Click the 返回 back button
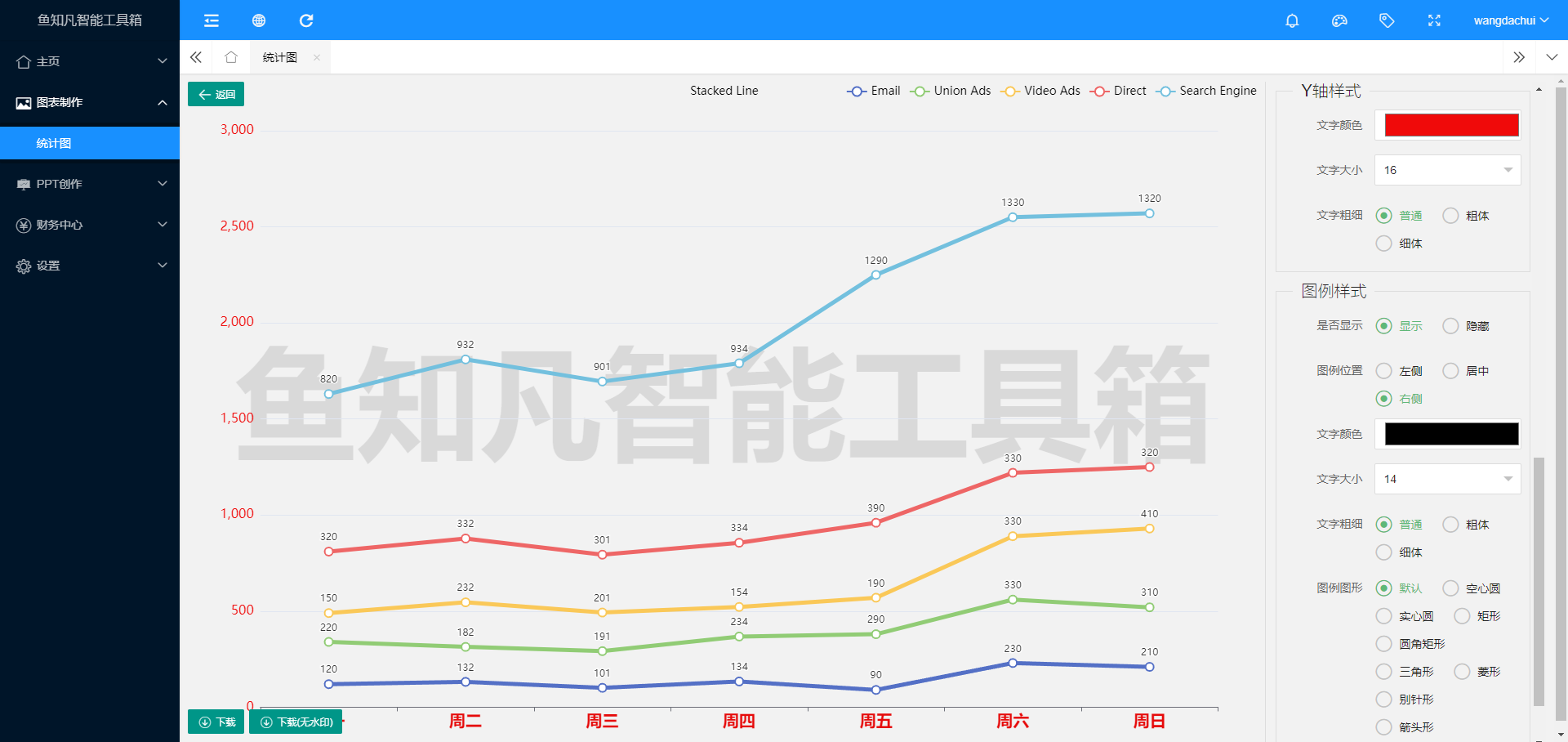Image resolution: width=1568 pixels, height=742 pixels. click(216, 94)
